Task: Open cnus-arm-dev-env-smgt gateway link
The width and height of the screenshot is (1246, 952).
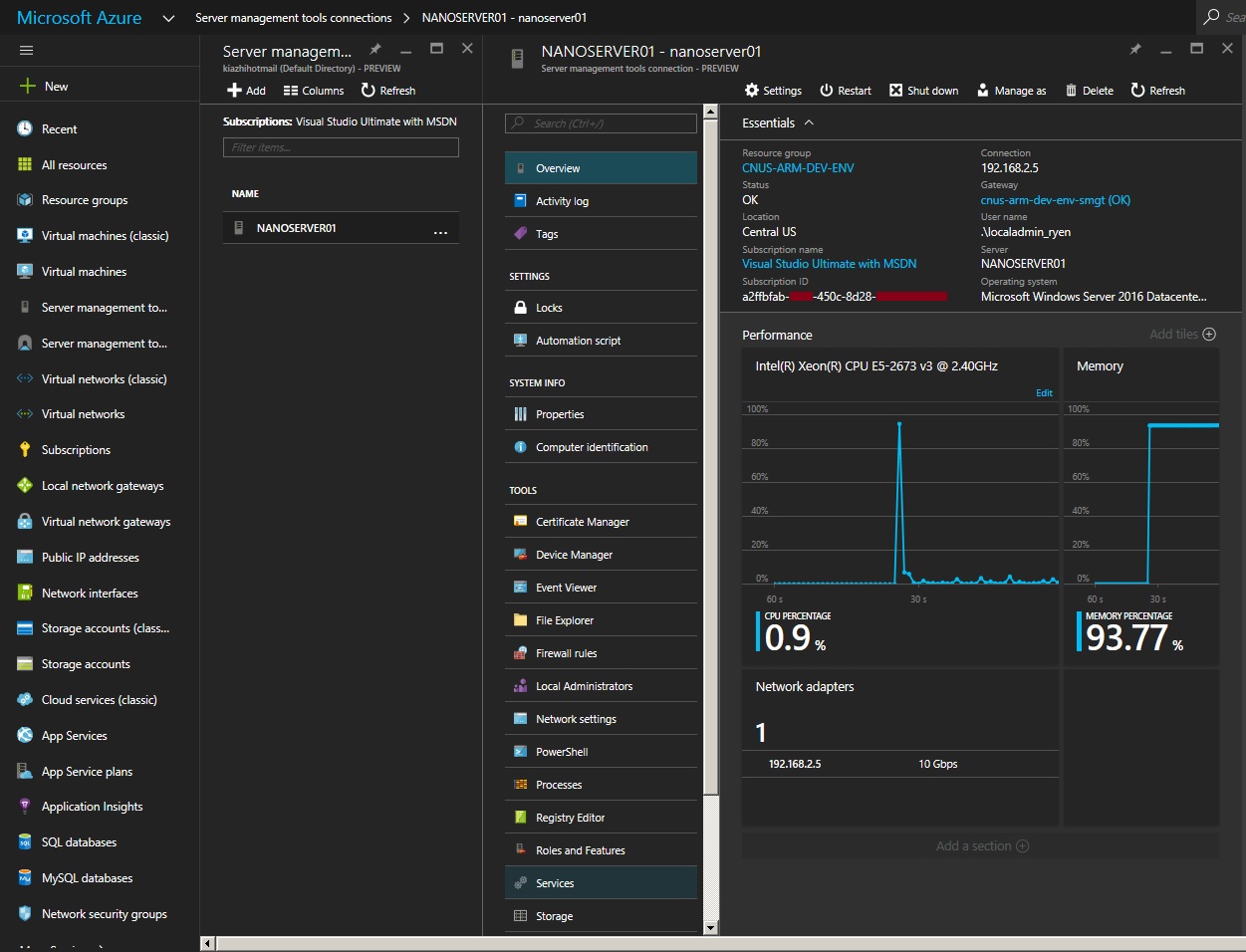Action: pos(1056,200)
